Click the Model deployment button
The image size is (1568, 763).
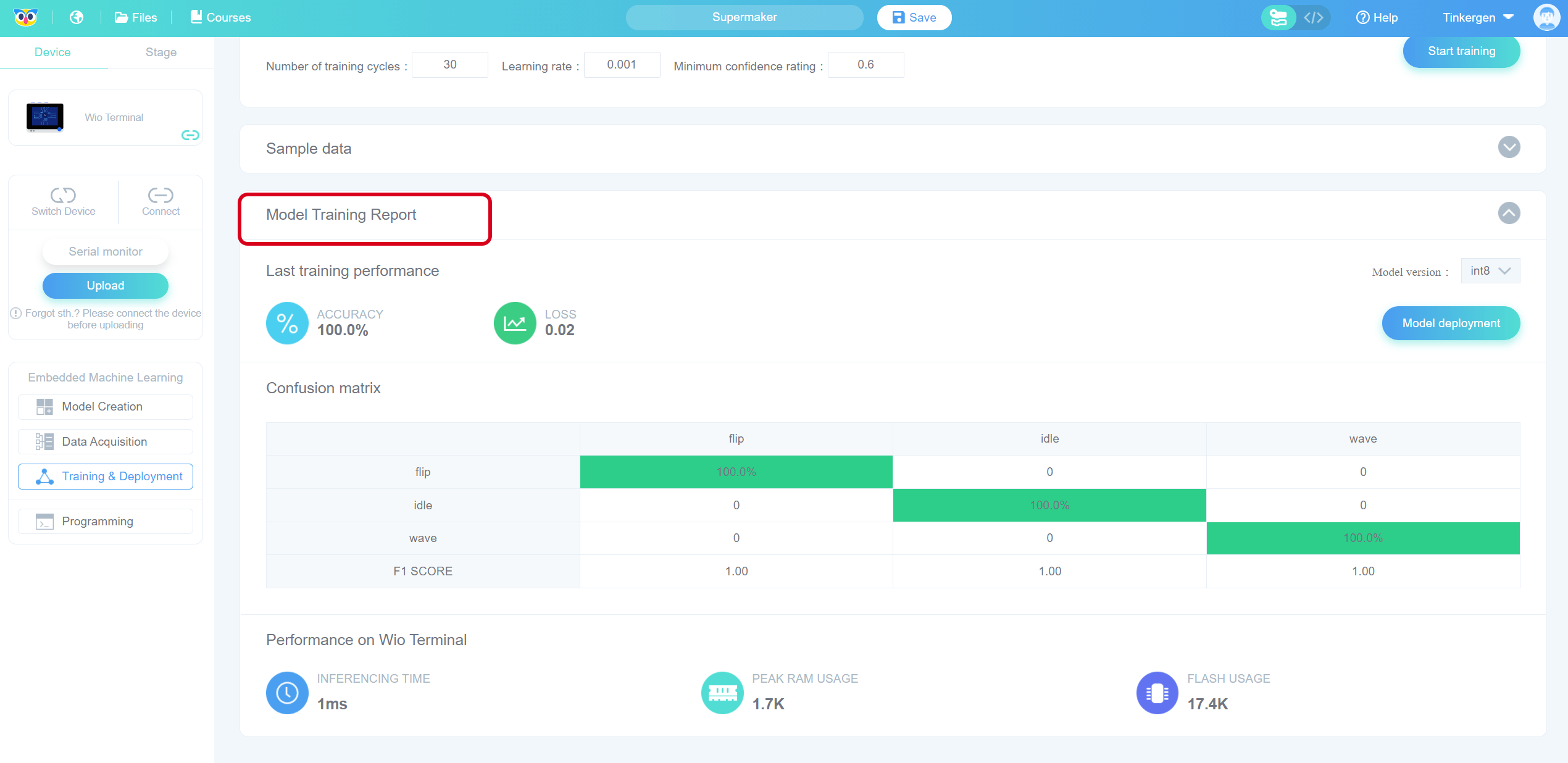(1451, 323)
